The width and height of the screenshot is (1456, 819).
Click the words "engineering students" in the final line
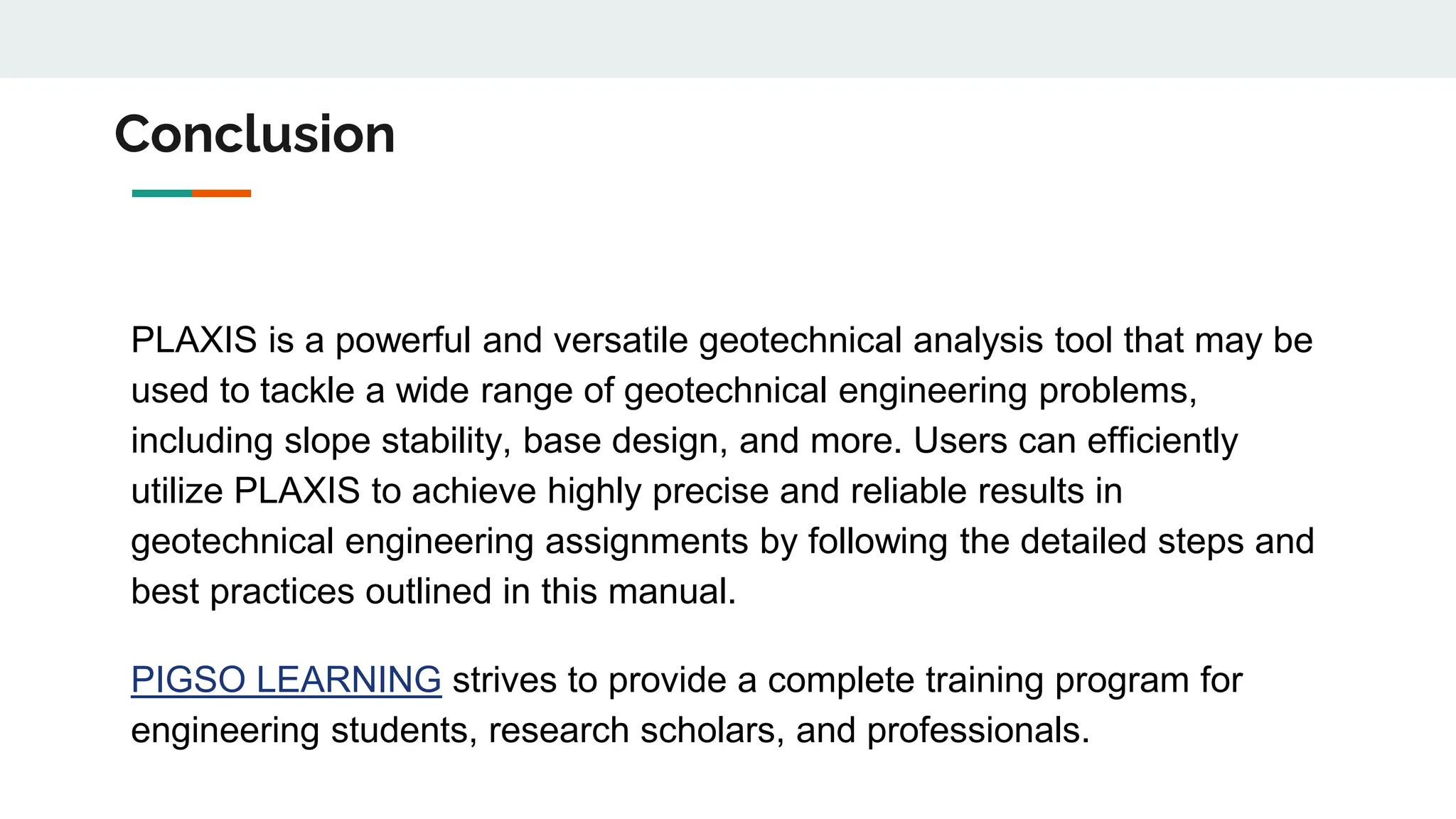pos(299,731)
